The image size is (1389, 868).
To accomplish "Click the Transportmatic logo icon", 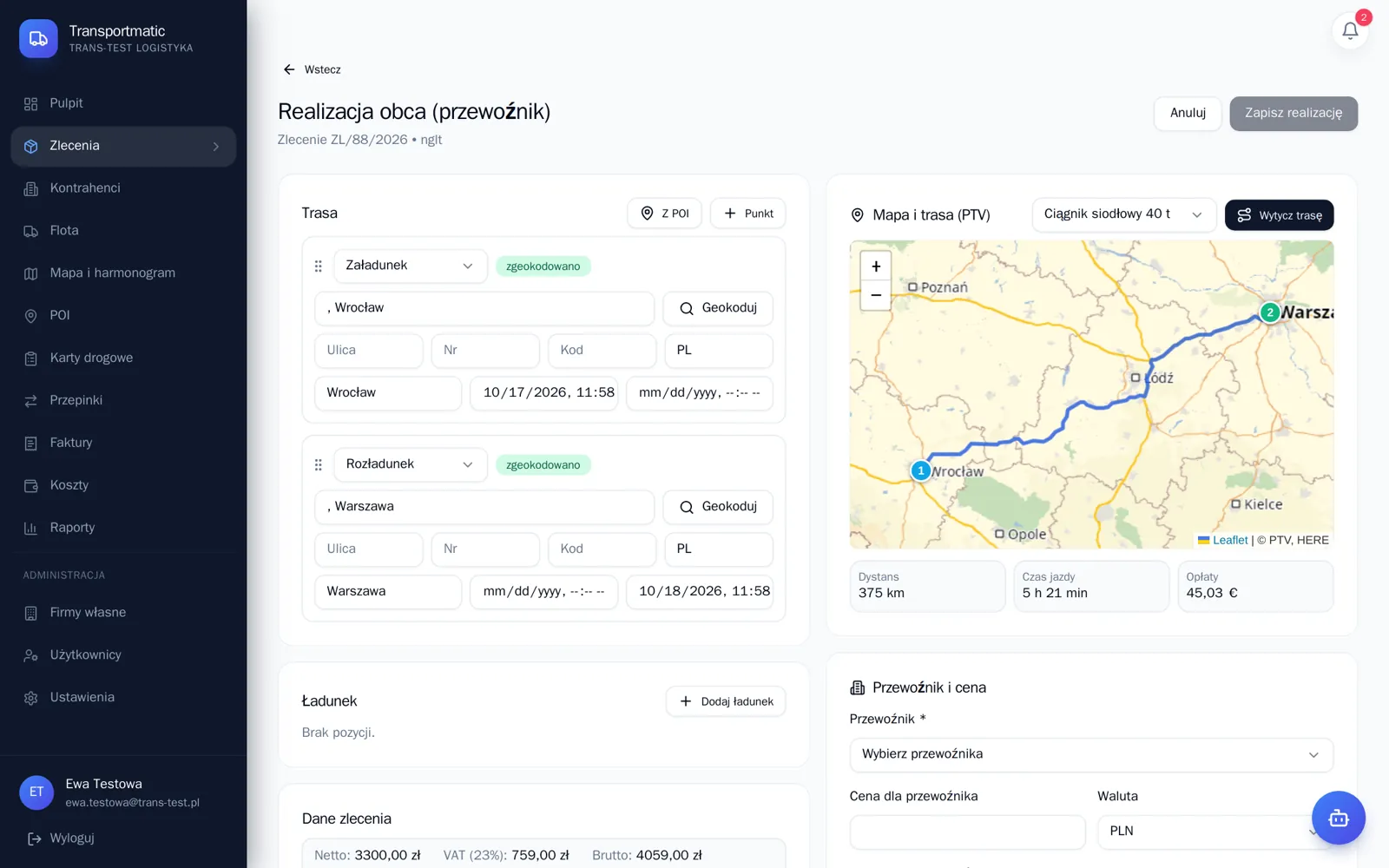I will click(38, 38).
